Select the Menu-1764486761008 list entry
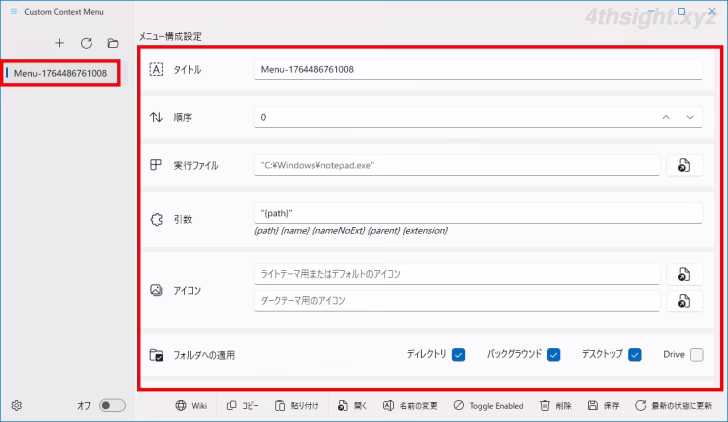This screenshot has height=422, width=728. [61, 73]
